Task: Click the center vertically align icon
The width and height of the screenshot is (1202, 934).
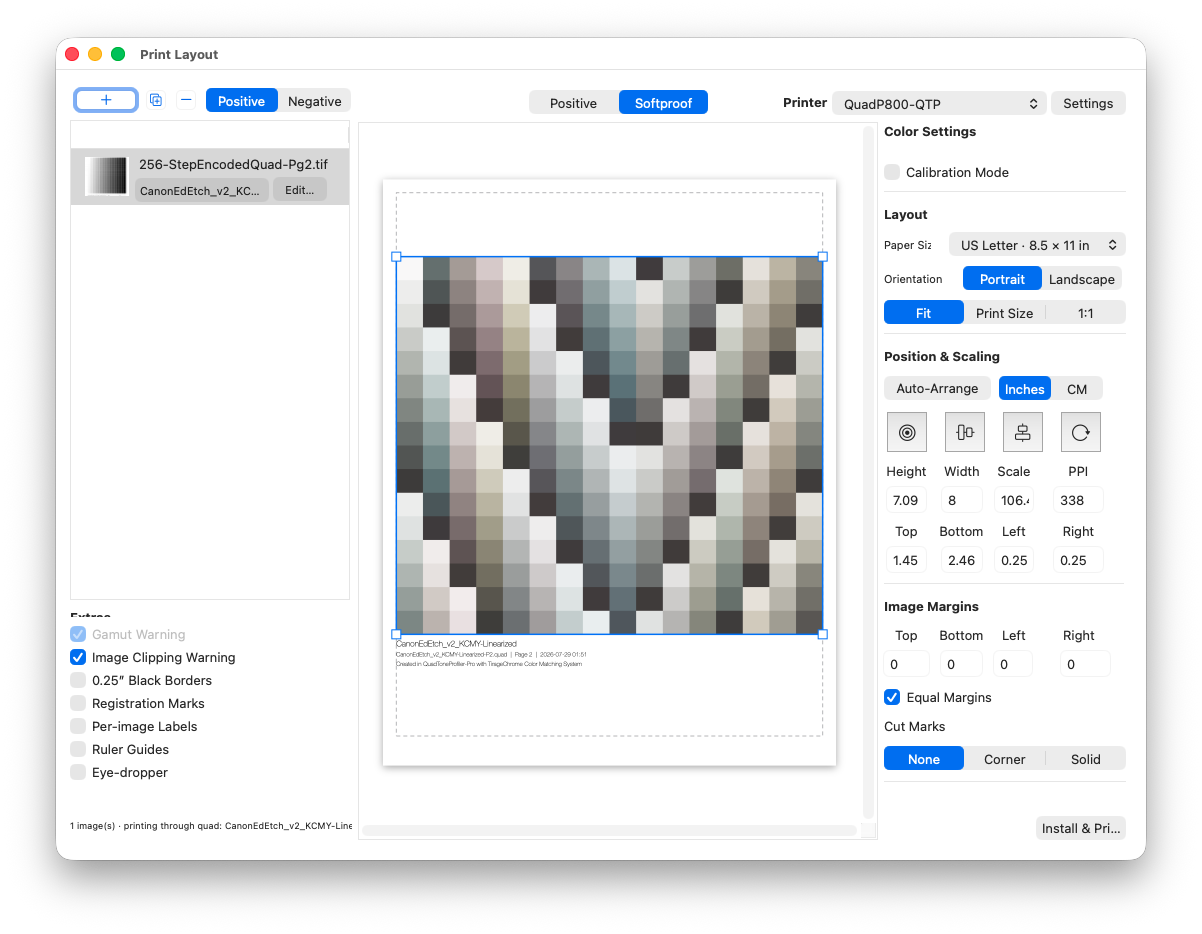Action: (x=1023, y=432)
